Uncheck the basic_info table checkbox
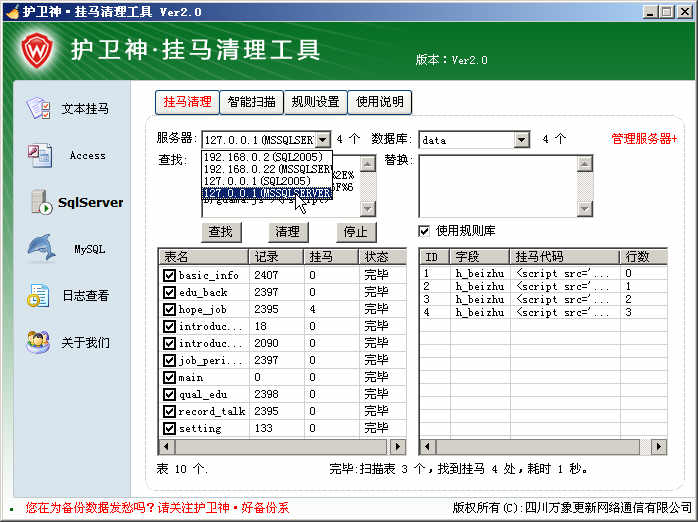Image resolution: width=698 pixels, height=522 pixels. [169, 275]
